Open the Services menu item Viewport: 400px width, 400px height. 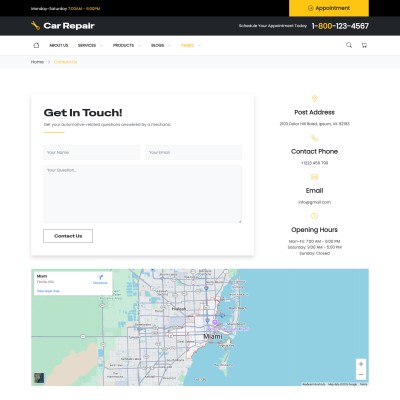click(87, 45)
